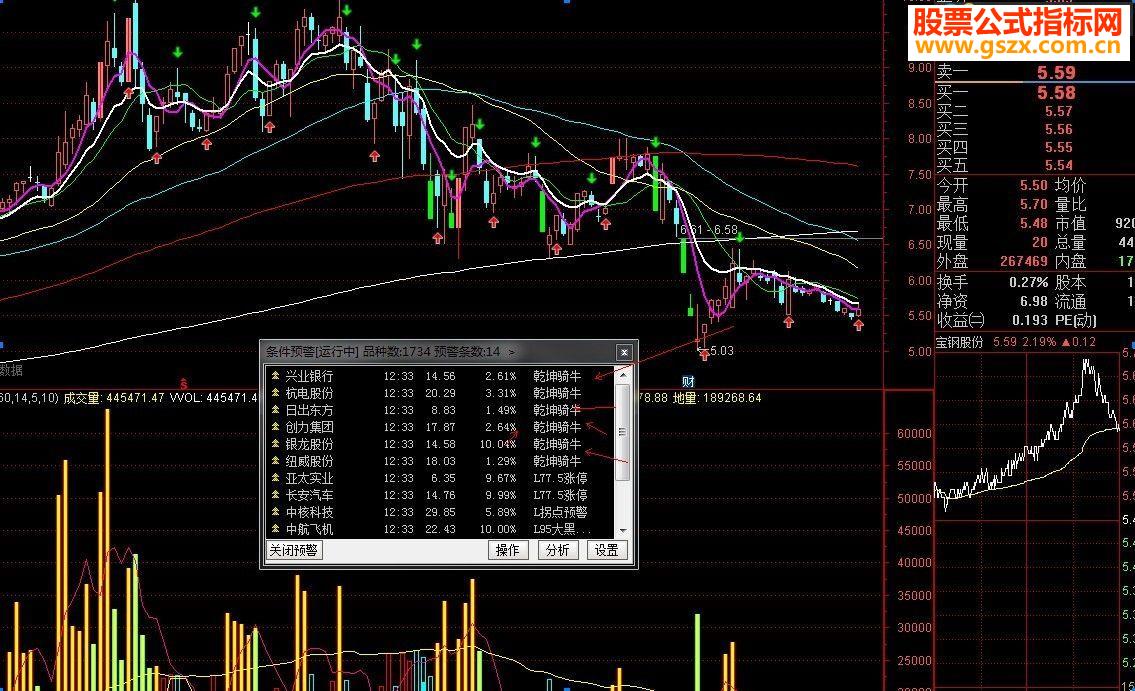Image resolution: width=1135 pixels, height=691 pixels.
Task: Click the alert icon beside 杭电股份
Action: (275, 393)
